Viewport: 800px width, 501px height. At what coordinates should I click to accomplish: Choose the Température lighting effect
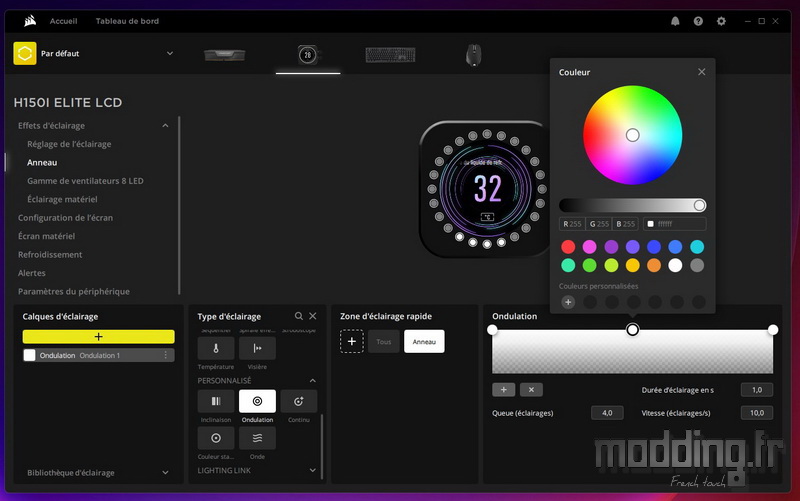(216, 348)
